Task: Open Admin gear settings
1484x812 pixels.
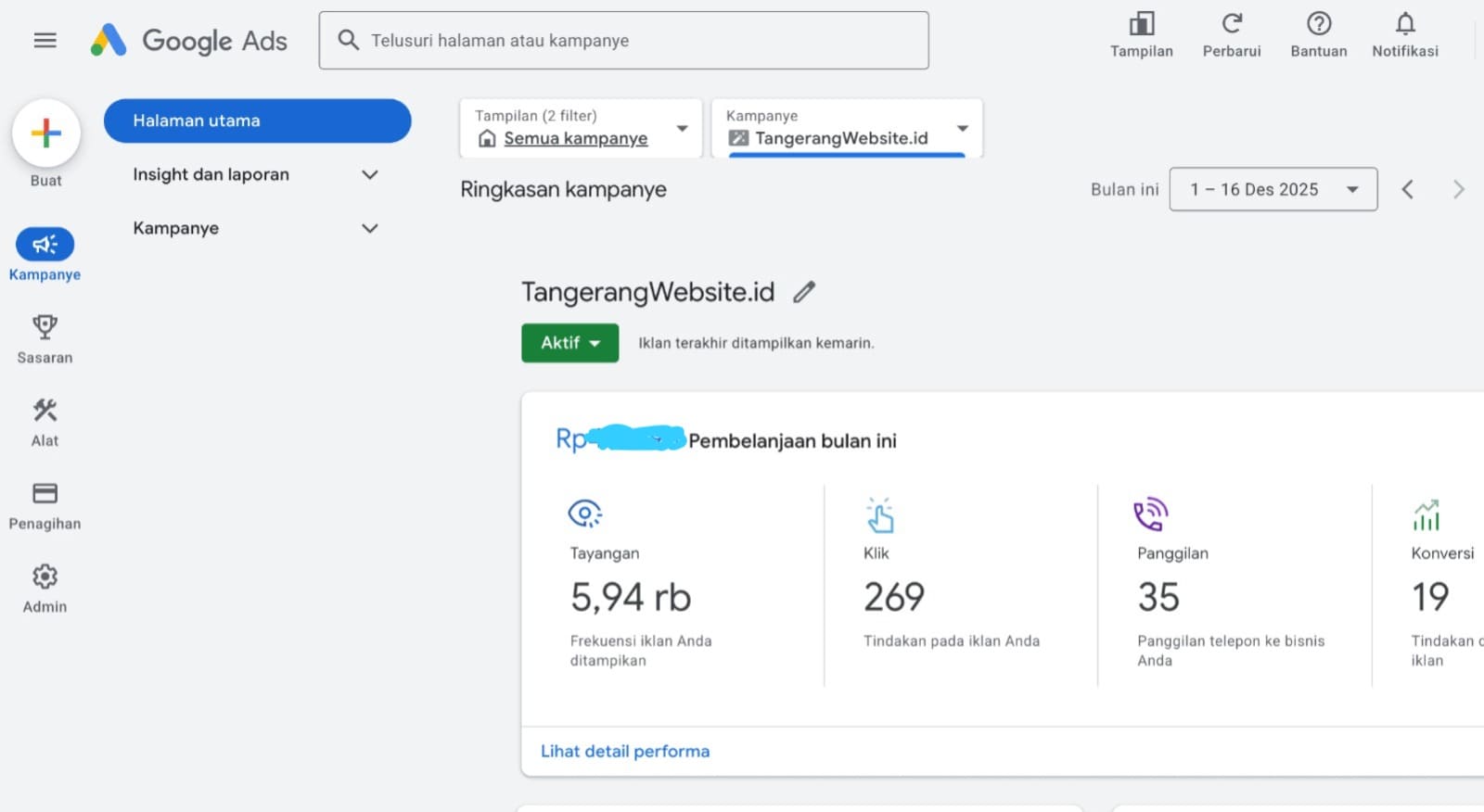Action: point(45,577)
